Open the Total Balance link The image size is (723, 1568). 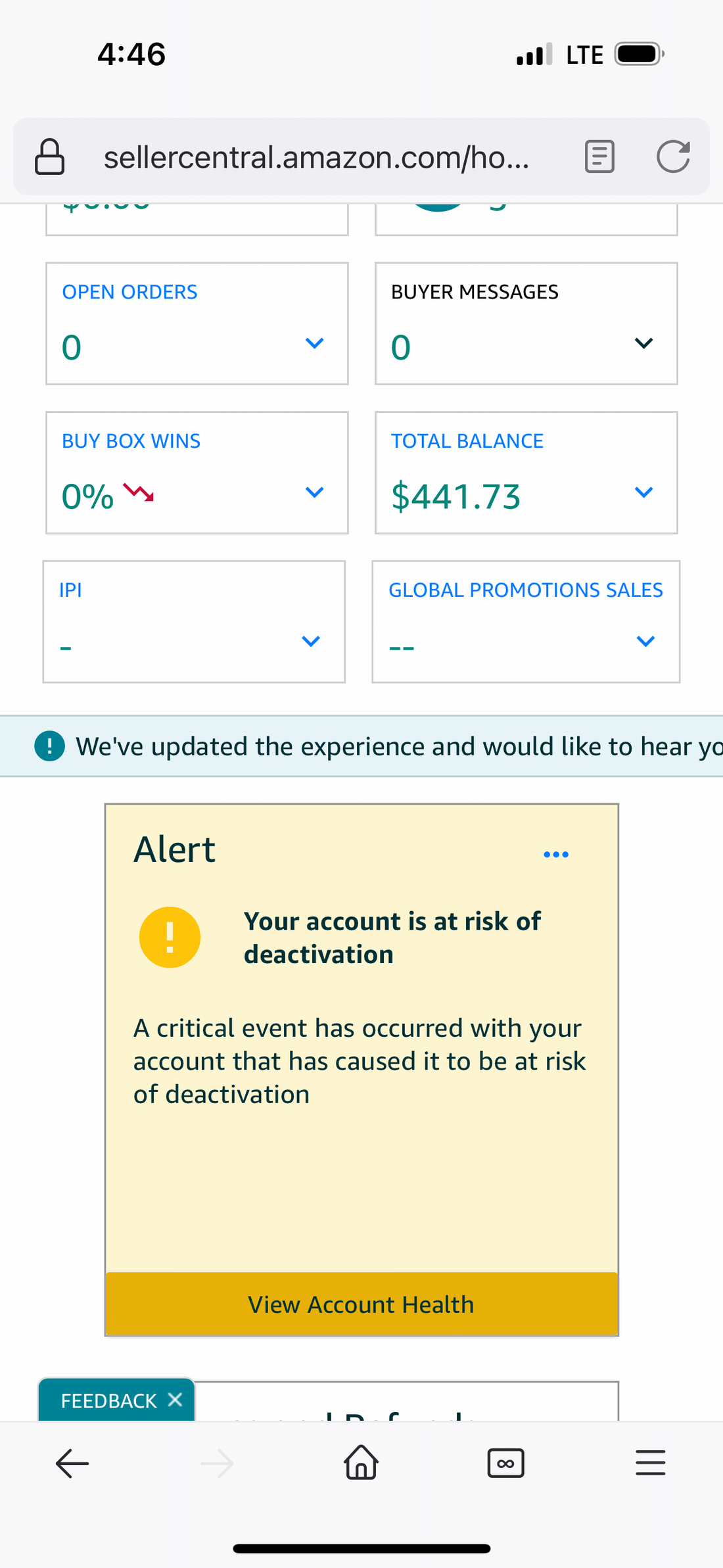coord(467,441)
